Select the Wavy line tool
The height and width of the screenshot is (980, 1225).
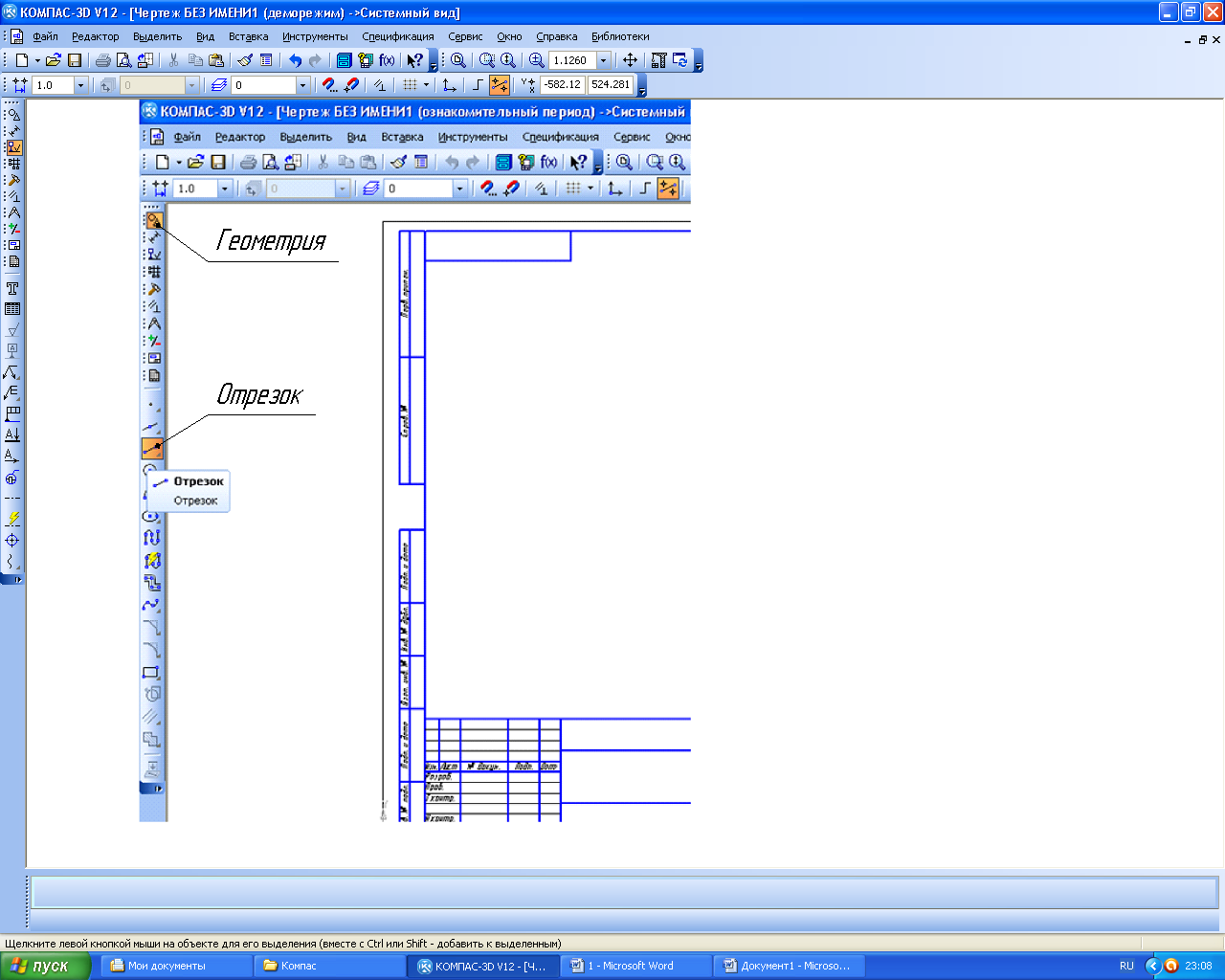12,562
